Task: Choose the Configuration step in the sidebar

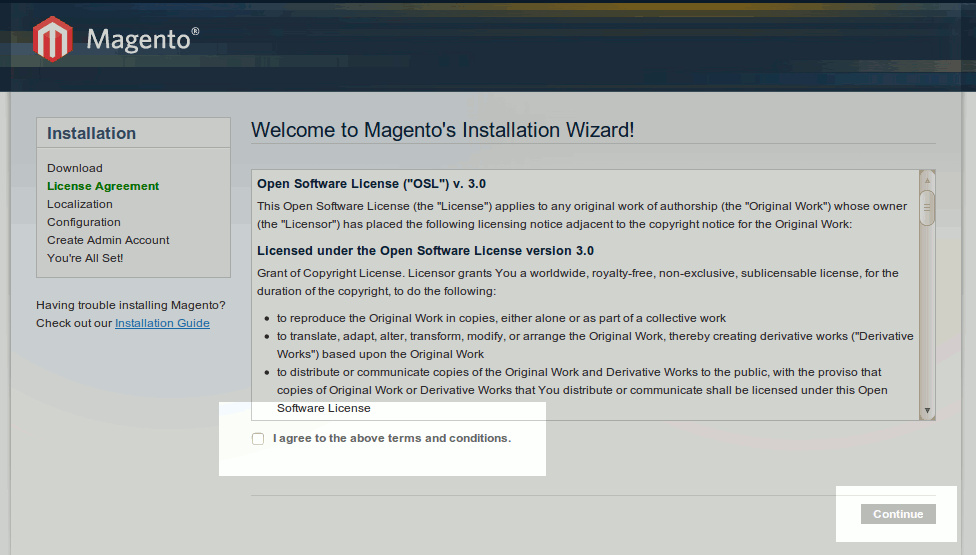Action: pos(84,222)
